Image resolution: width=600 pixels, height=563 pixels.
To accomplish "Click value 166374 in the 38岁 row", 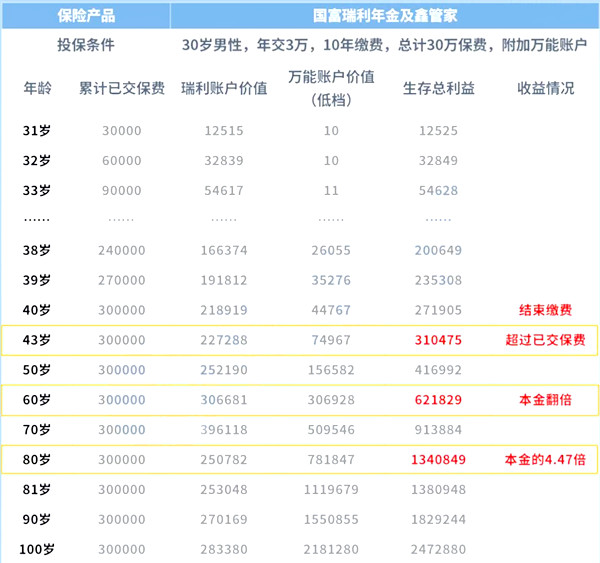I will 224,250.
